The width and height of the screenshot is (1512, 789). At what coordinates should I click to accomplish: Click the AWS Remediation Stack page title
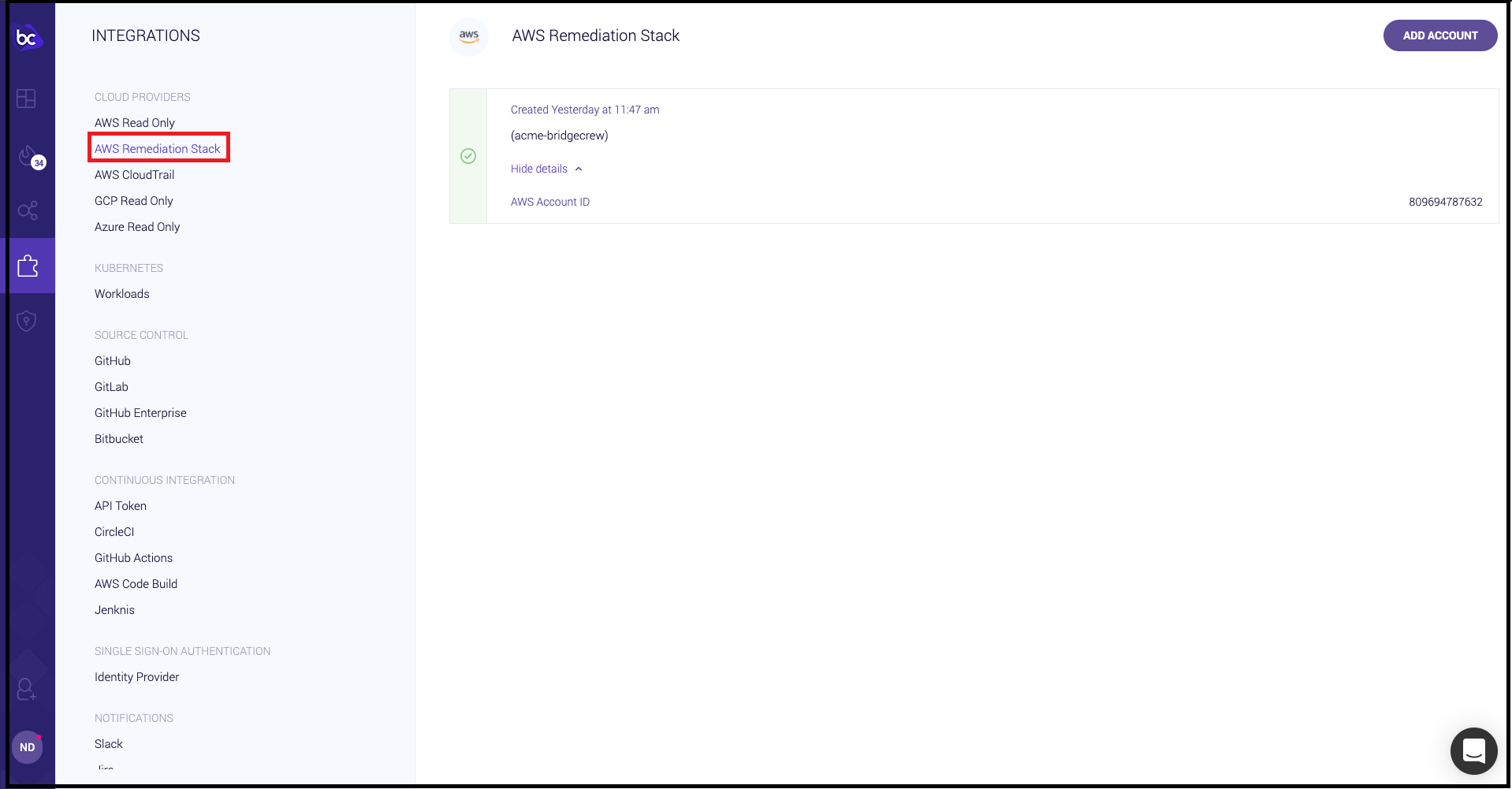tap(596, 35)
